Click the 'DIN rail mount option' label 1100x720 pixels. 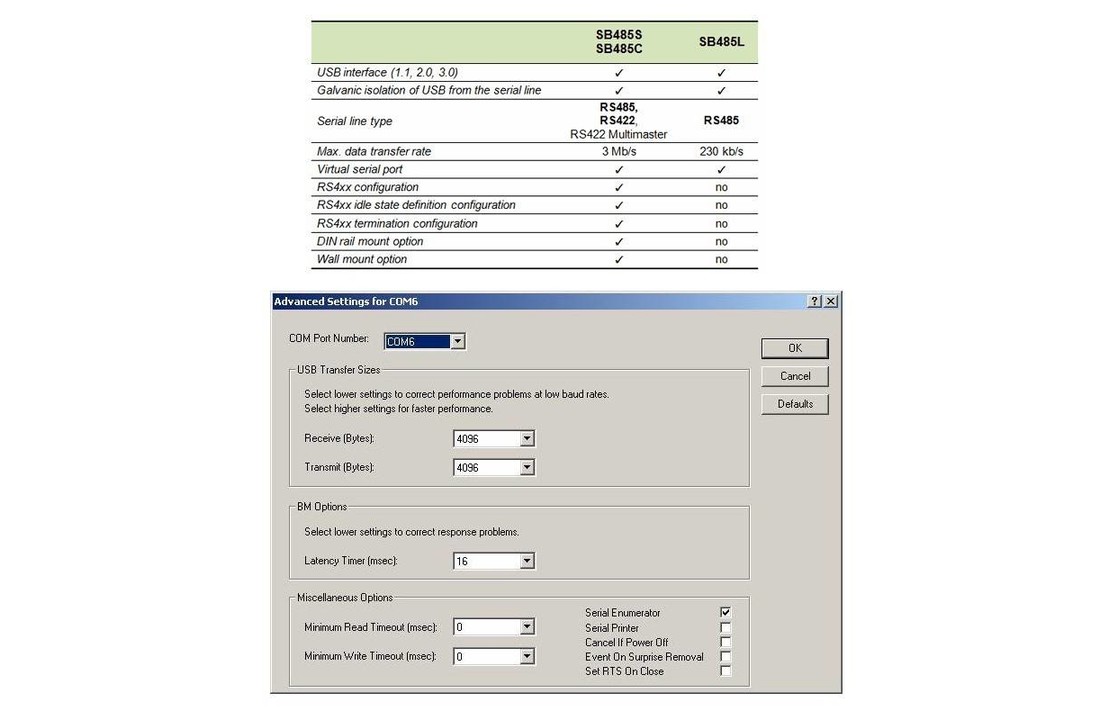(370, 241)
